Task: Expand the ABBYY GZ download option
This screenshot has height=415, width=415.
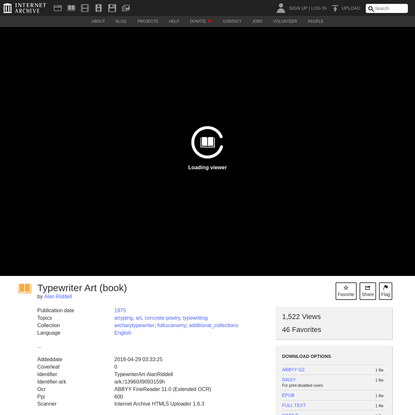Action: 293,370
